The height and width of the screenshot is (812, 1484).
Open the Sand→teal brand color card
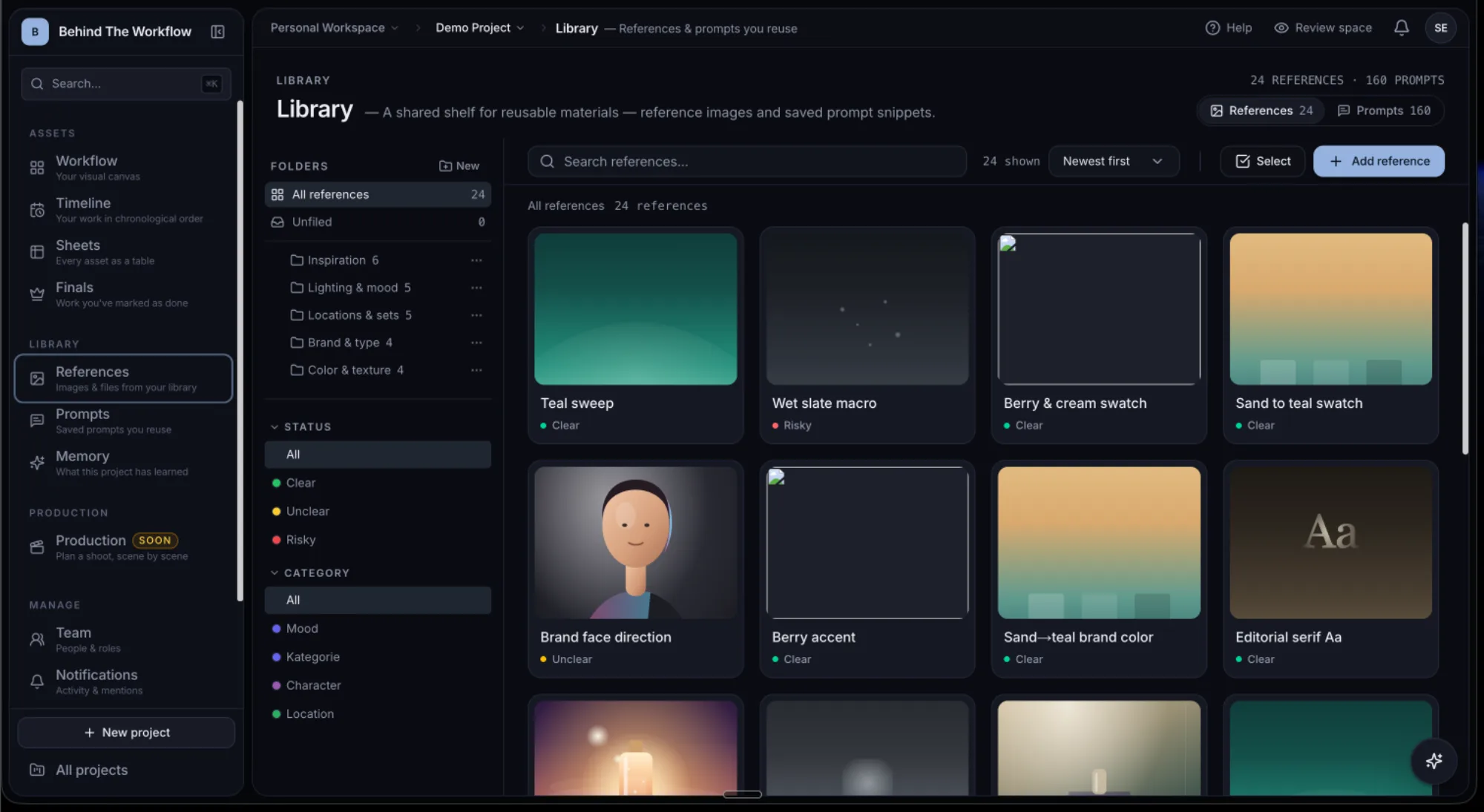click(x=1099, y=569)
